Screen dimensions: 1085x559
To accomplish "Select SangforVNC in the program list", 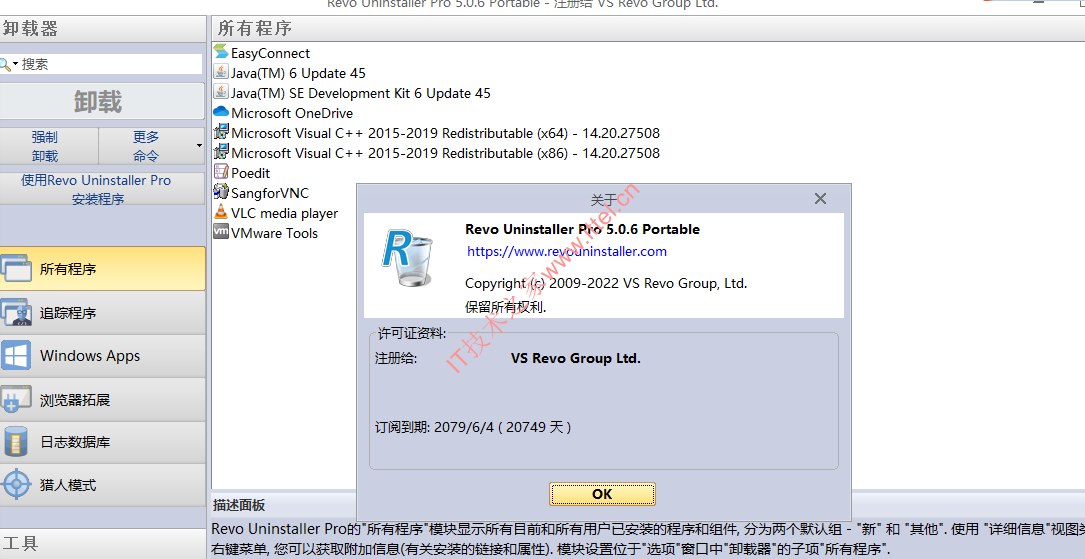I will tap(270, 193).
